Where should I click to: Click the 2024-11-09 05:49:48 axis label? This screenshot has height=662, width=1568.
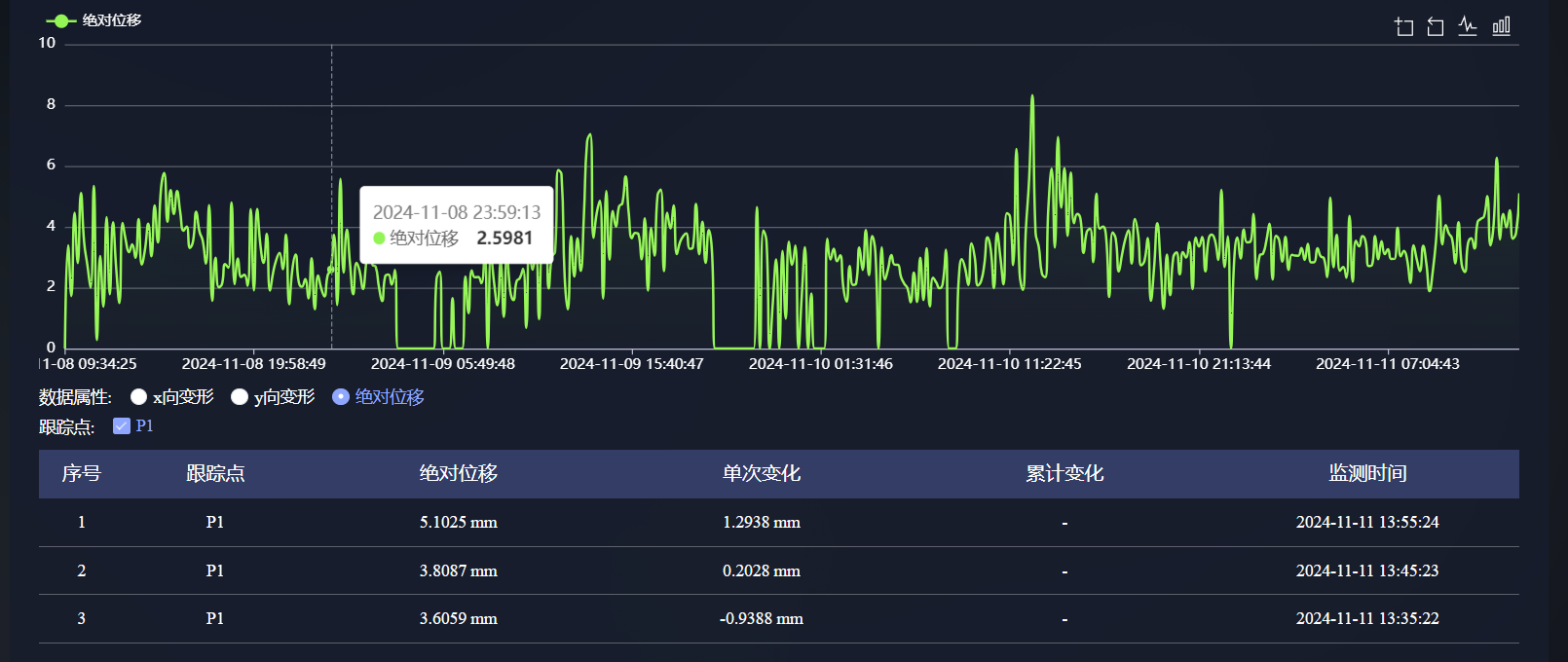click(442, 364)
